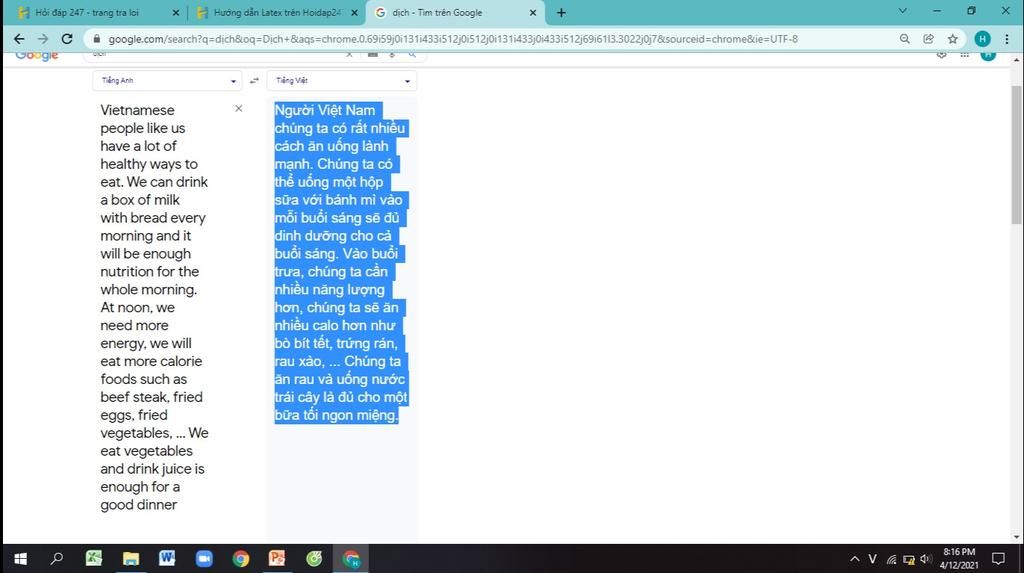Clear the English source text
The width and height of the screenshot is (1024, 573).
pyautogui.click(x=238, y=108)
